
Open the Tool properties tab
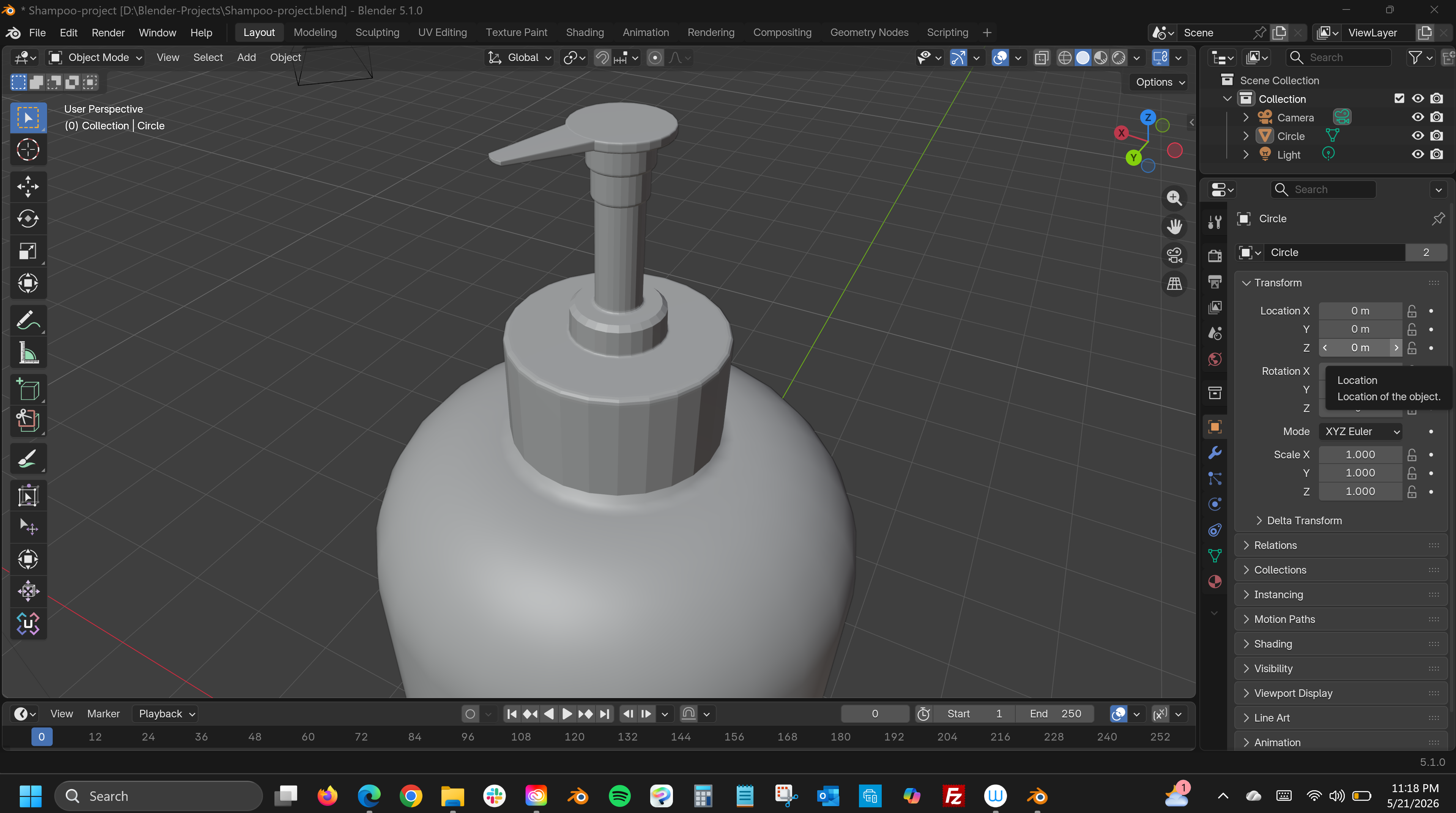[x=1215, y=222]
